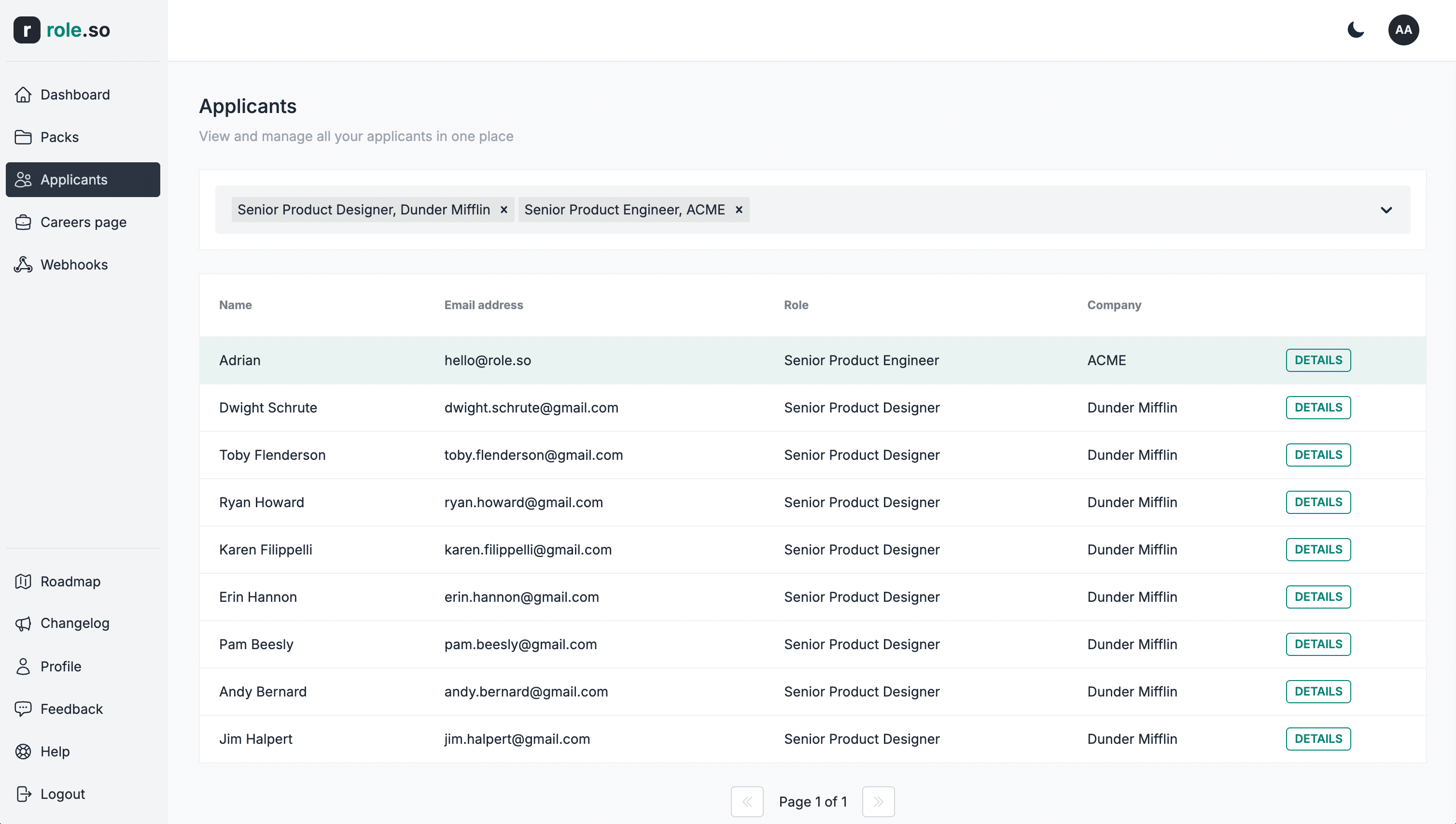Remove Senior Product Engineer, ACME filter tag
Viewport: 1456px width, 824px height.
pos(738,210)
